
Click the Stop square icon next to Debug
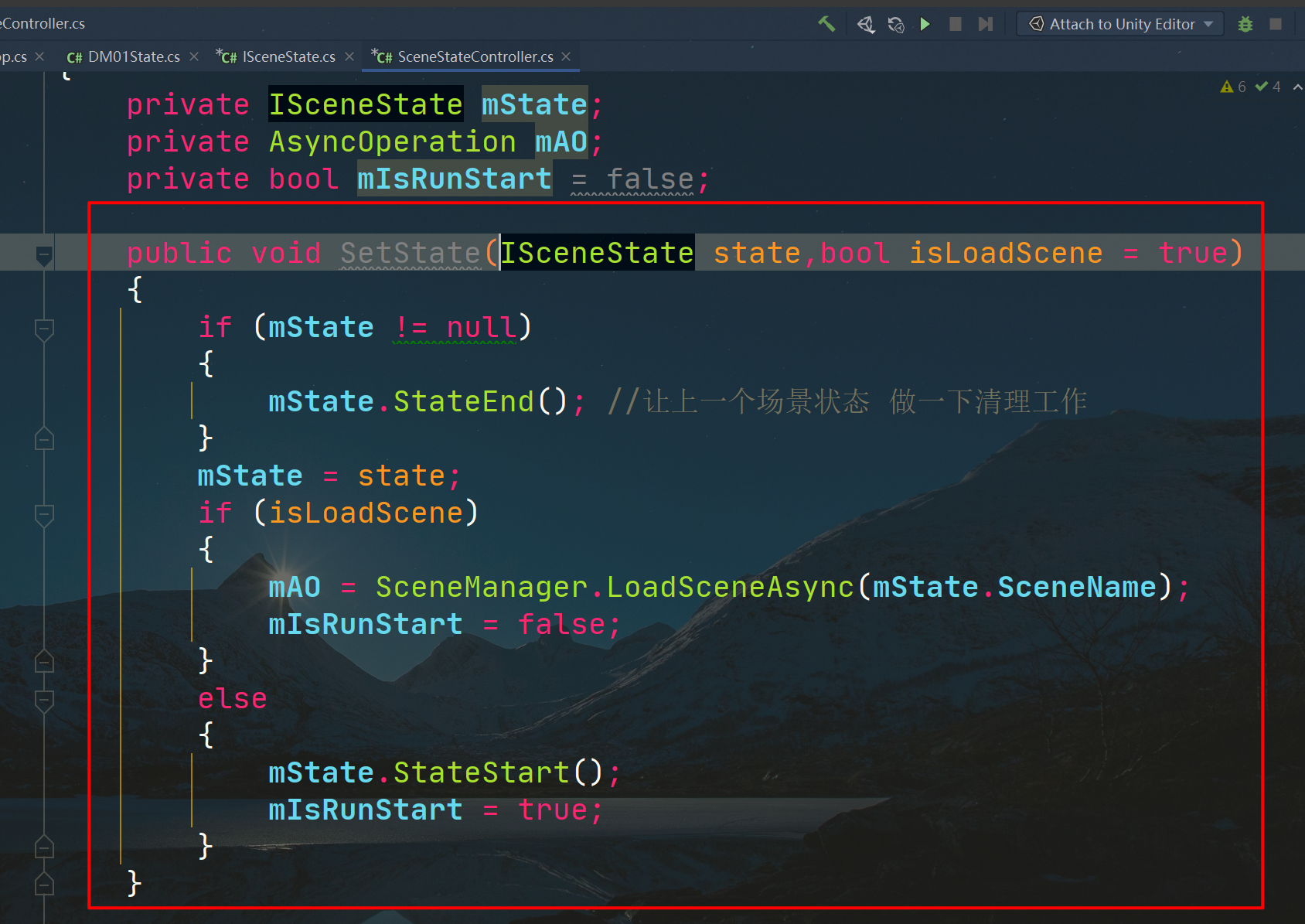pyautogui.click(x=1276, y=24)
